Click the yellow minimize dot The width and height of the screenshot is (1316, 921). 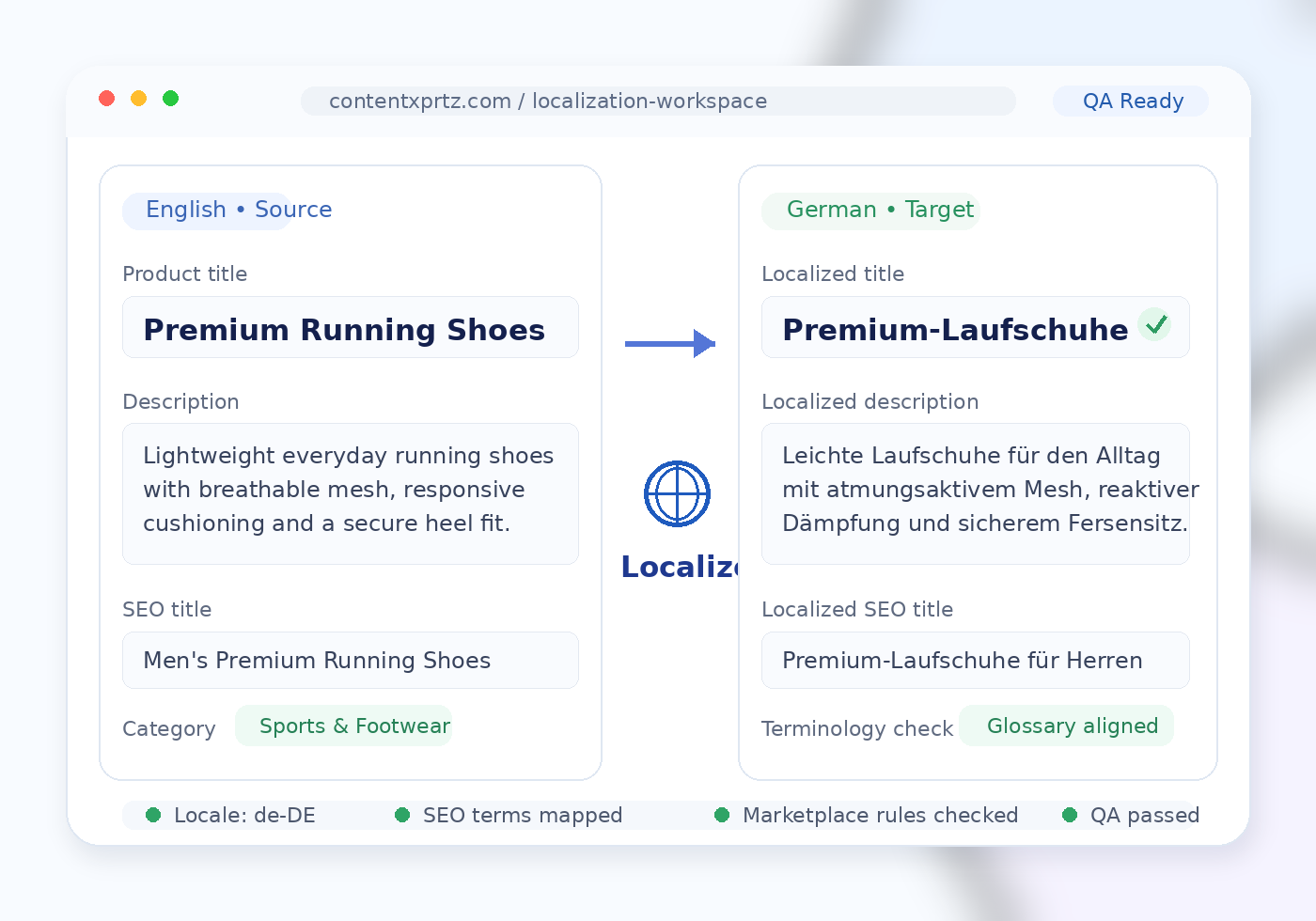tap(139, 99)
